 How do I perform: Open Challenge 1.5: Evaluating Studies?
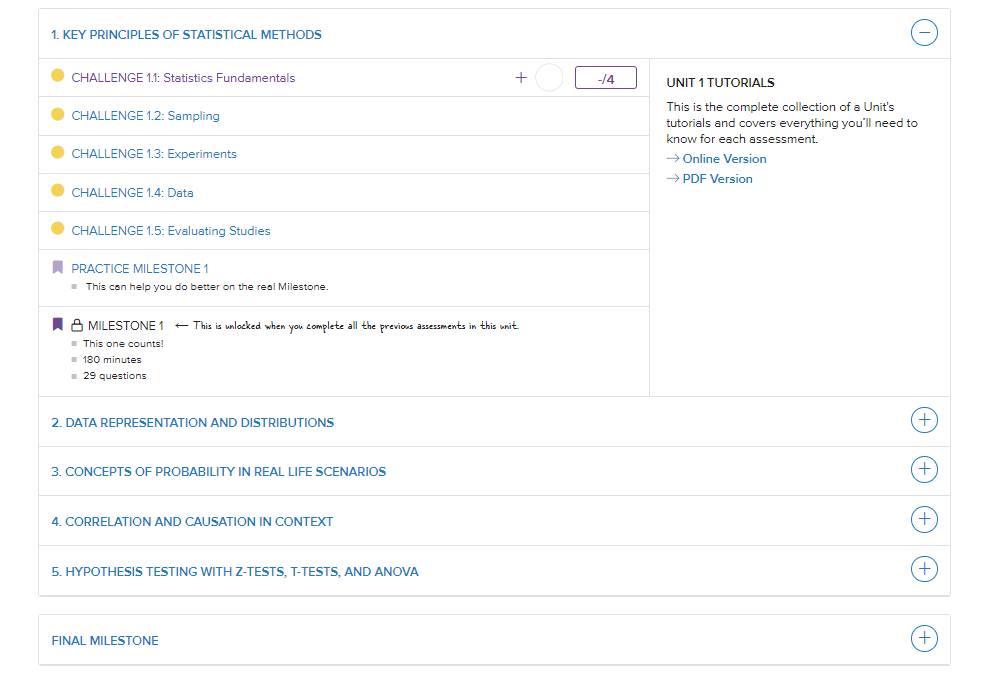[x=171, y=231]
